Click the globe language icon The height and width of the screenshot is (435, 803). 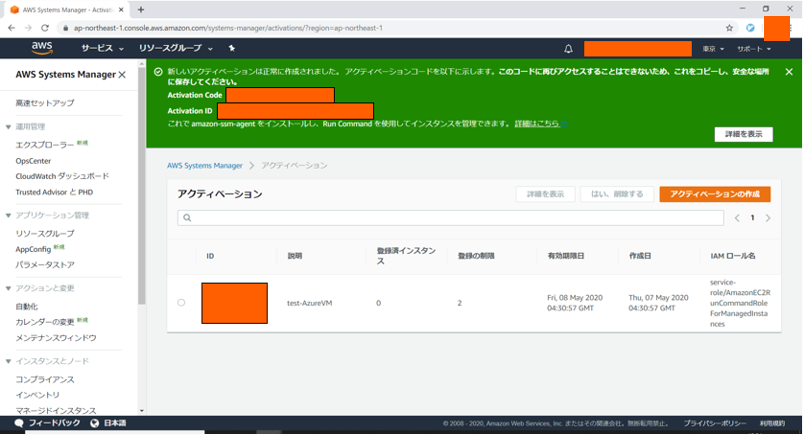click(x=94, y=423)
